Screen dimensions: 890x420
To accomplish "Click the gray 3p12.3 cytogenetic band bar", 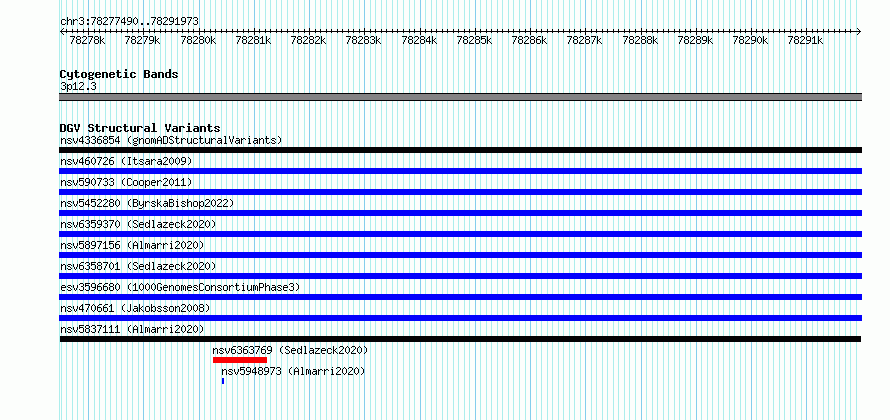I will 460,97.
